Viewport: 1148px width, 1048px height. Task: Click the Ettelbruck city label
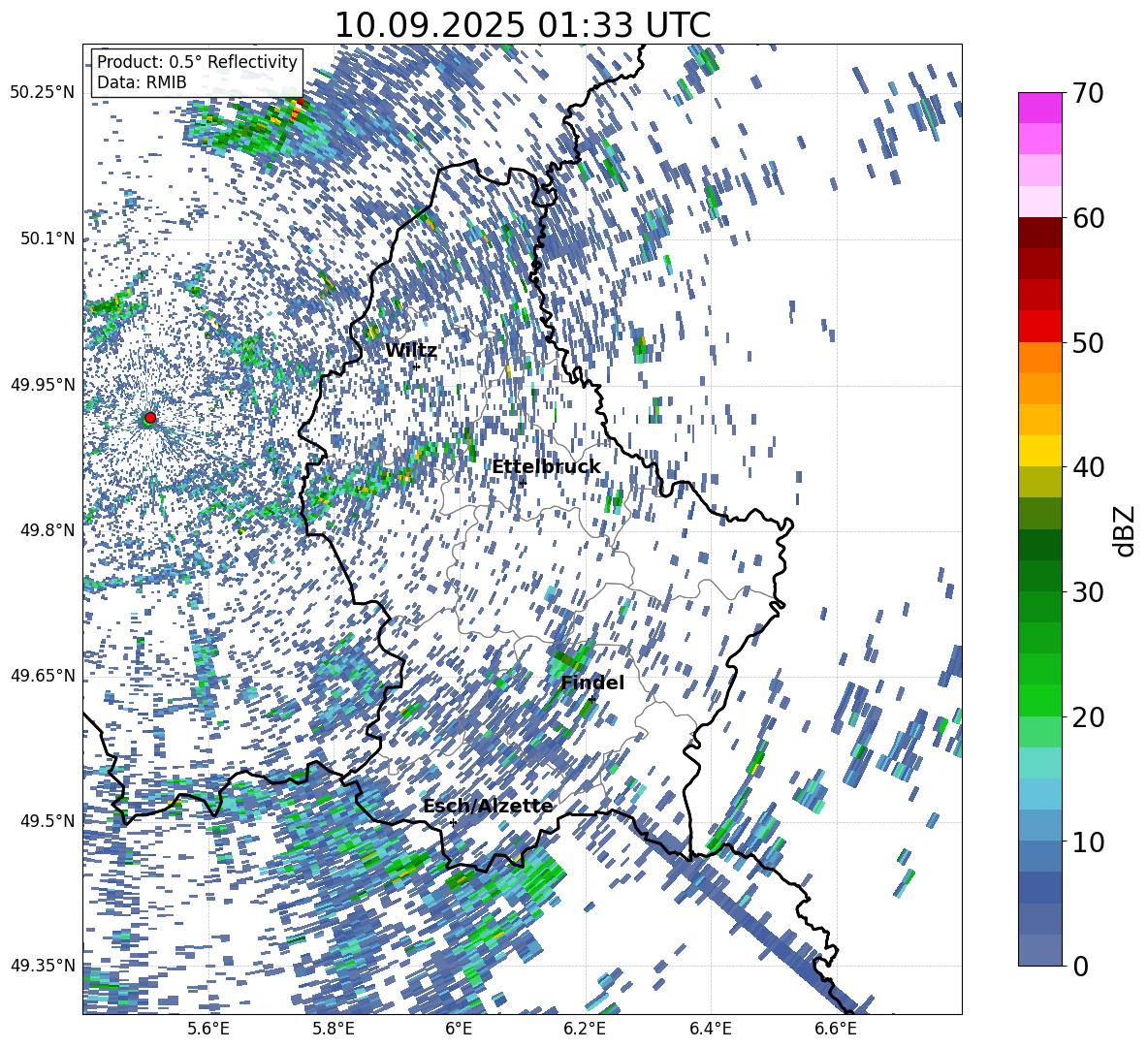(x=546, y=467)
